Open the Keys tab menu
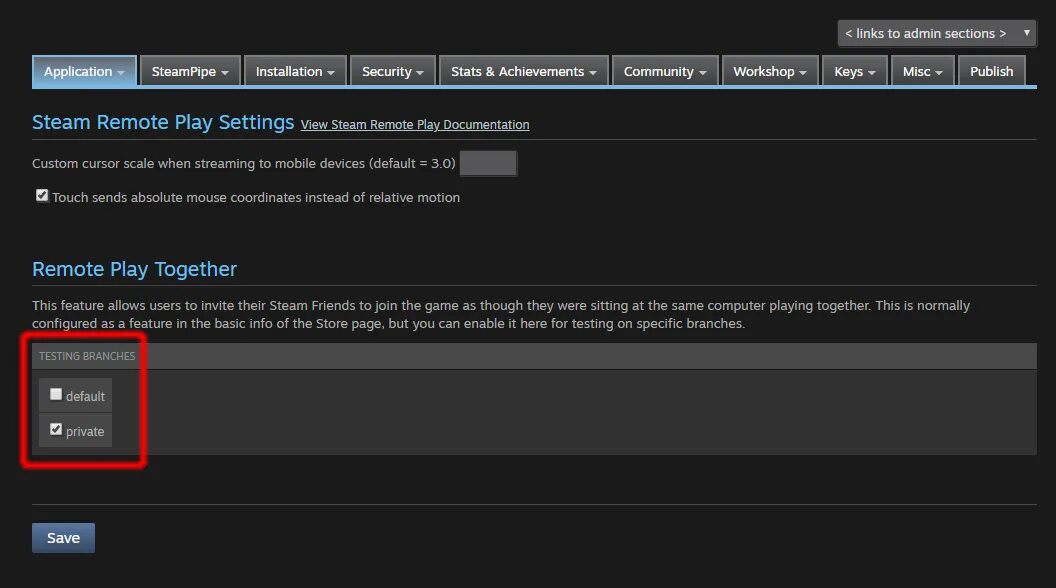The width and height of the screenshot is (1056, 588). (855, 71)
